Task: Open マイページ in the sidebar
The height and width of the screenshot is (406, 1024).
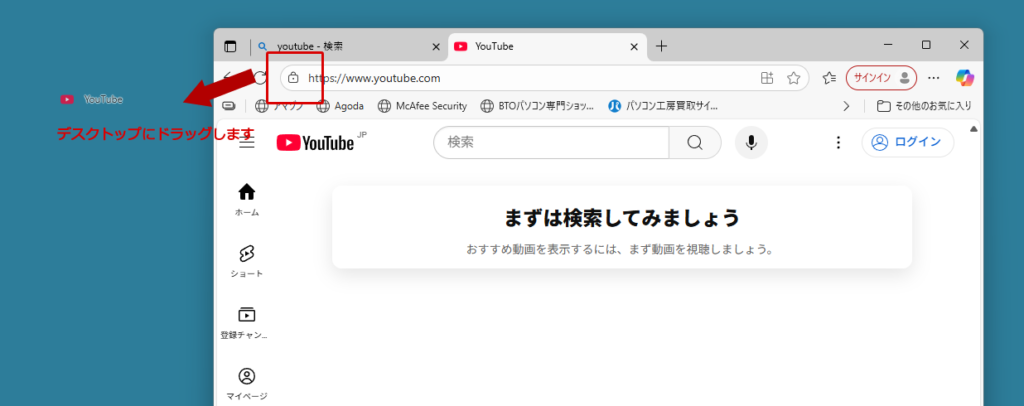Action: 247,384
